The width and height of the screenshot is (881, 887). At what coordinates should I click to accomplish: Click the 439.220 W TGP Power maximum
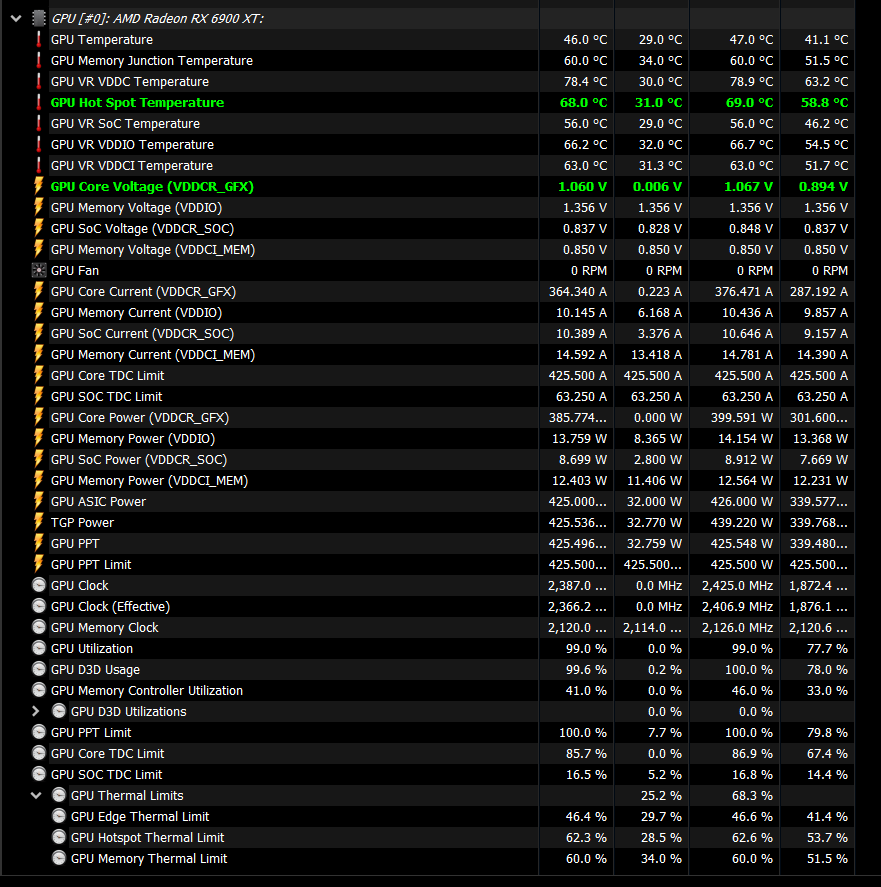[742, 523]
